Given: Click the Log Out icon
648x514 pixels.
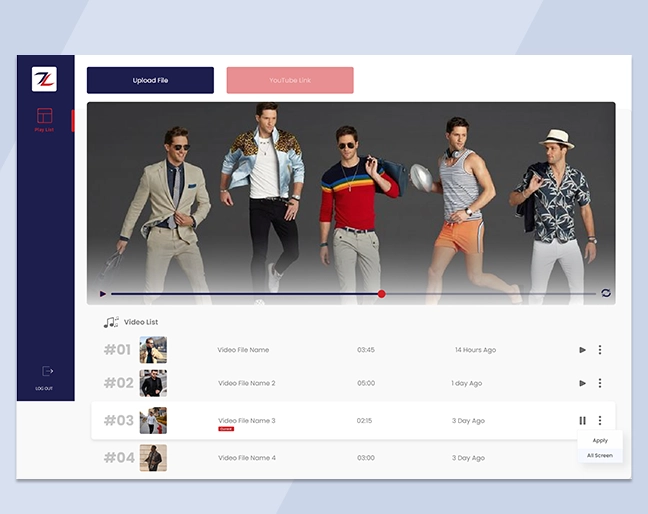Looking at the screenshot, I should [44, 371].
